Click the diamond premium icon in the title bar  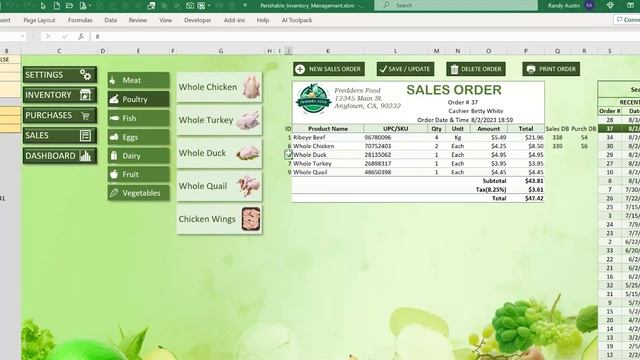(x=611, y=5)
